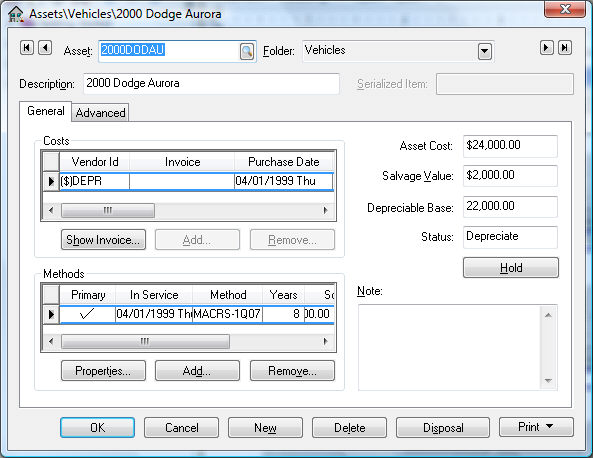This screenshot has height=458, width=593.
Task: Click the Salvage Value field
Action: pyautogui.click(x=510, y=175)
